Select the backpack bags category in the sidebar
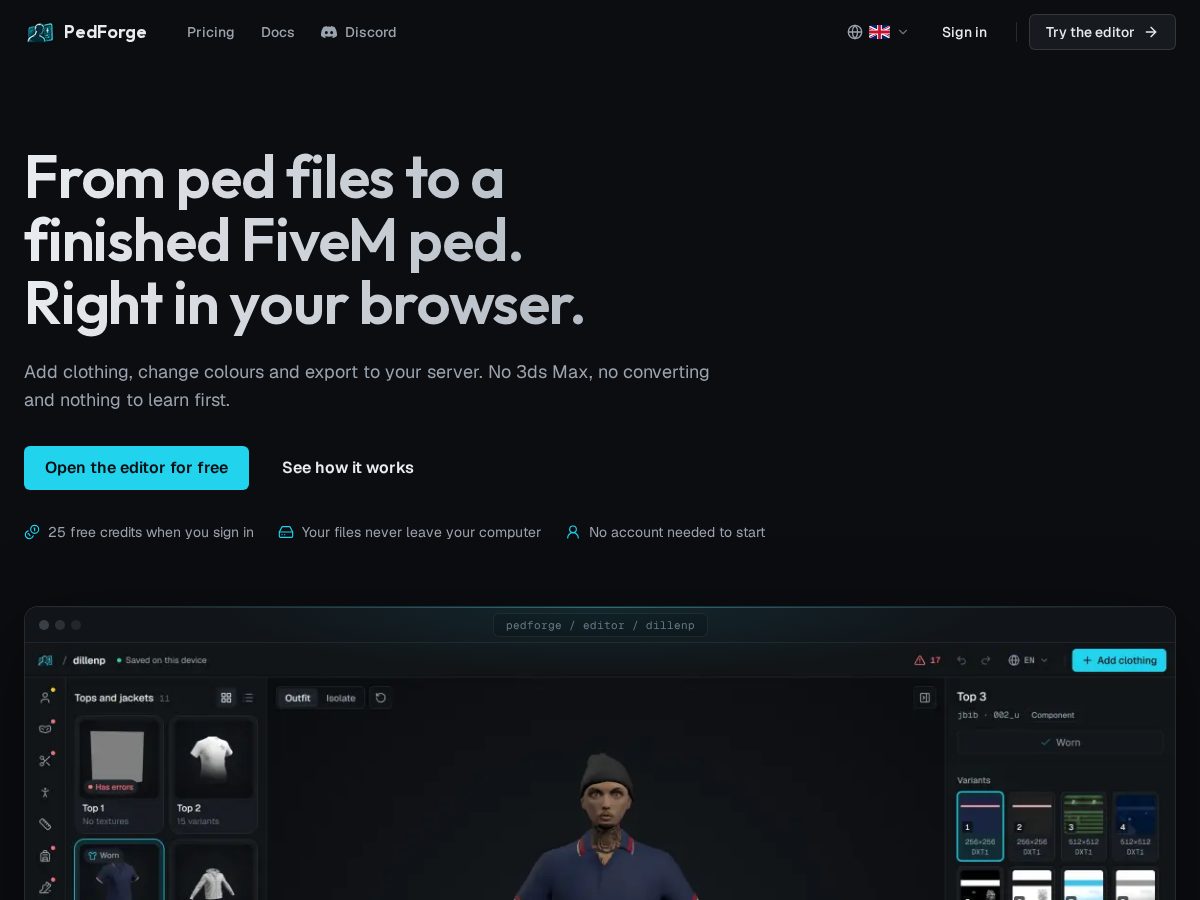 tap(45, 855)
